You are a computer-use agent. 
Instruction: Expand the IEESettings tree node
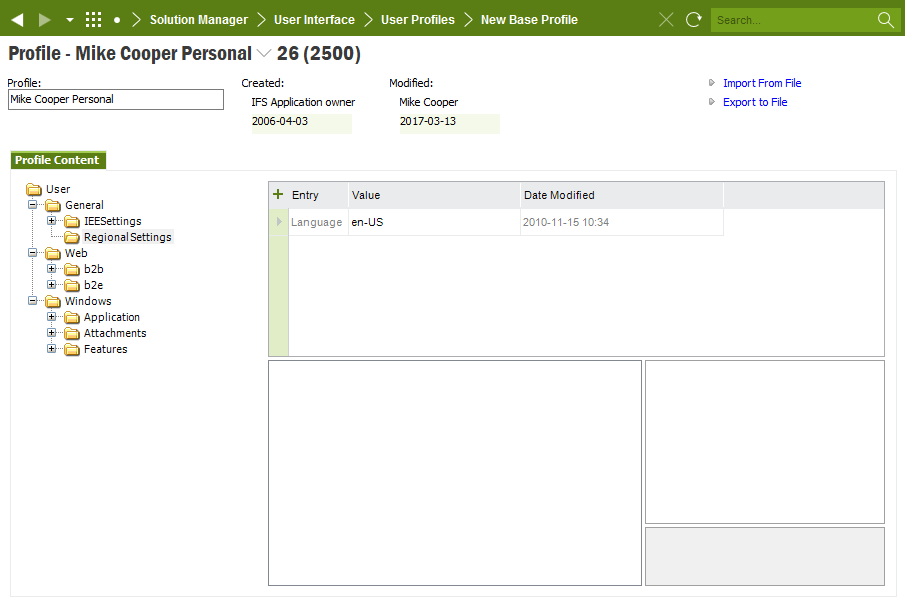click(52, 221)
